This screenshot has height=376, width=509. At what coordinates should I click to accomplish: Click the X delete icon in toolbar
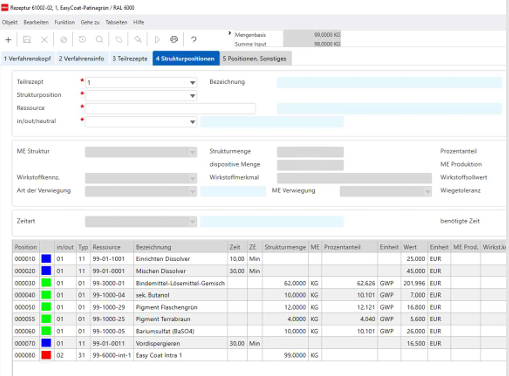coord(44,40)
